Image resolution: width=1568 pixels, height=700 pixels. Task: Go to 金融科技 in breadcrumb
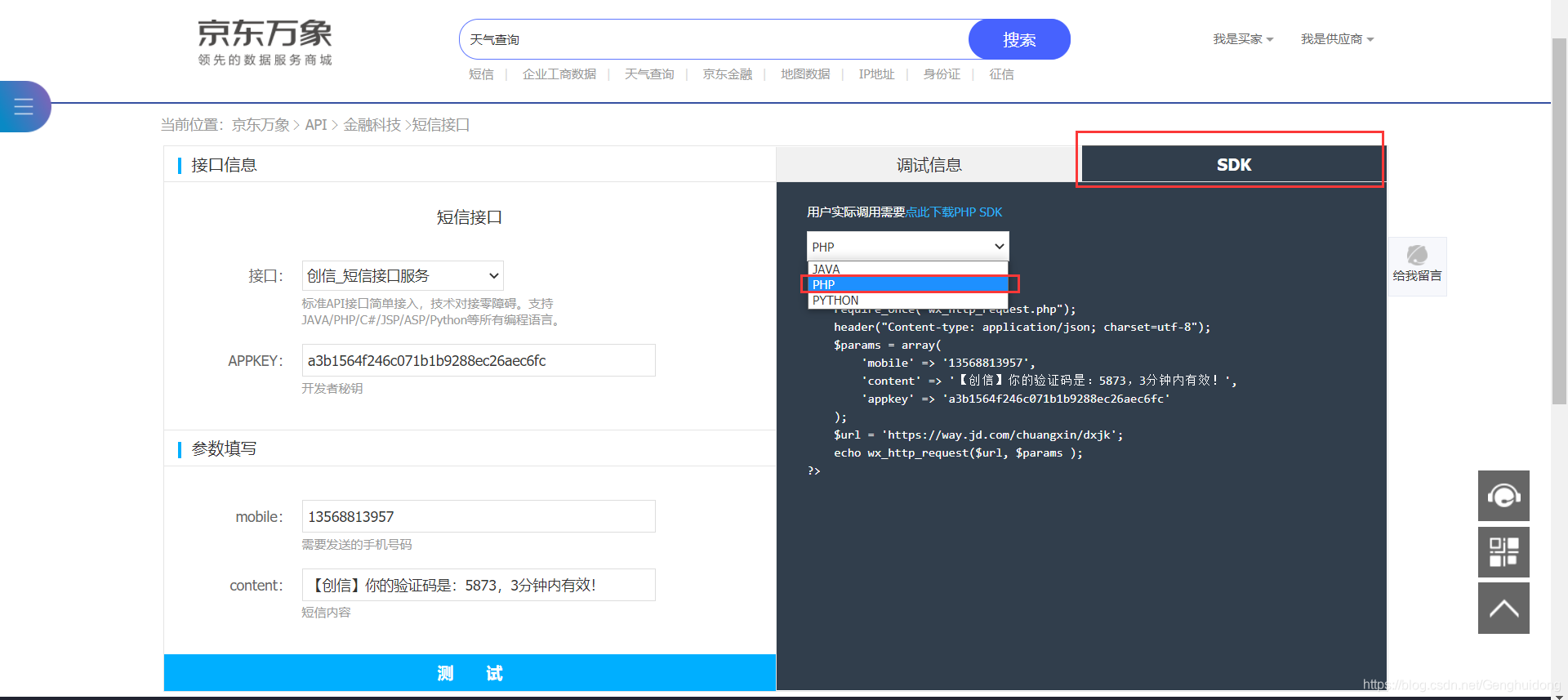pos(372,125)
